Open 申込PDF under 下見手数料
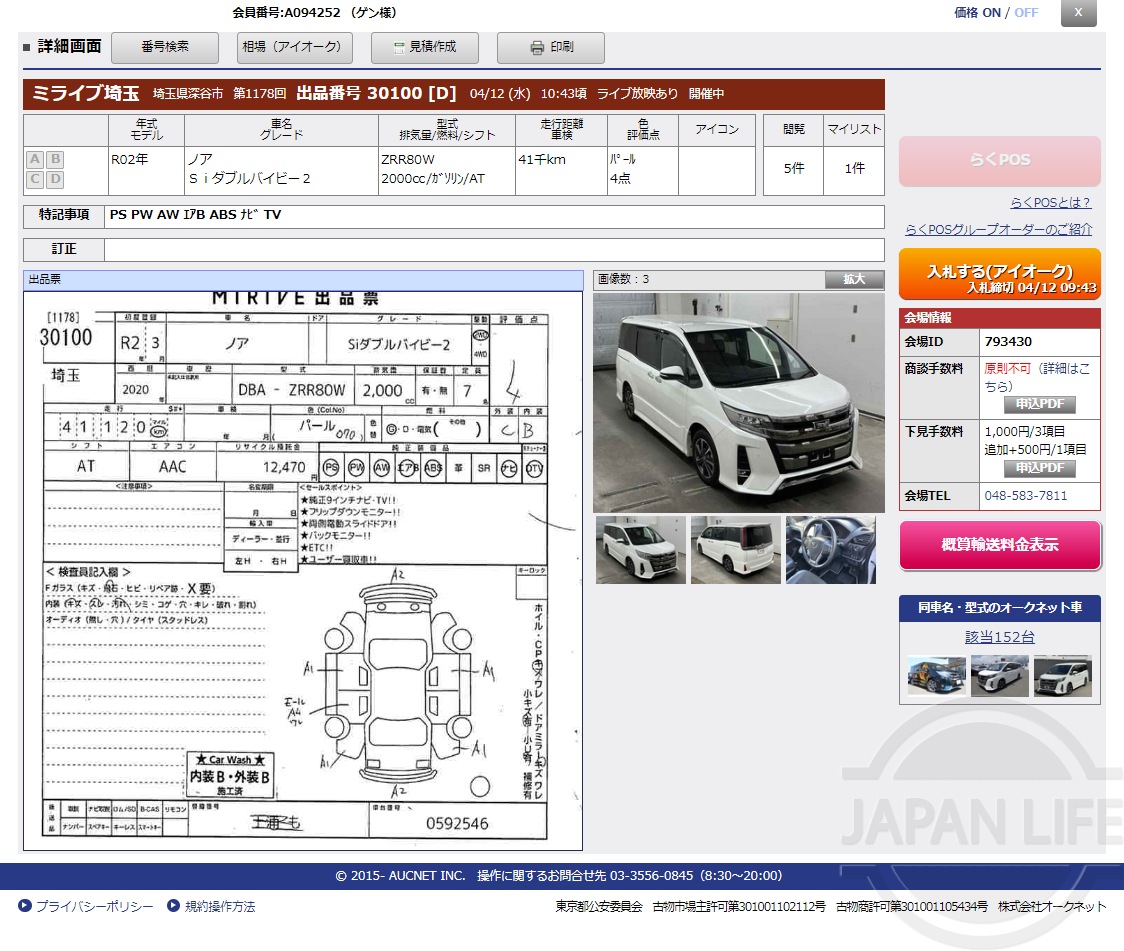The height and width of the screenshot is (951, 1124). (x=1040, y=468)
